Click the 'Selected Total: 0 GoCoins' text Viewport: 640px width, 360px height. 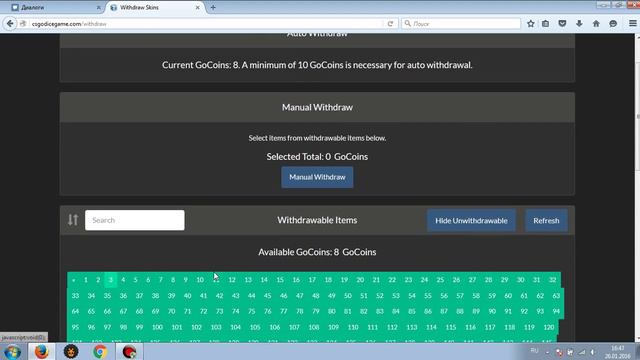pyautogui.click(x=317, y=157)
